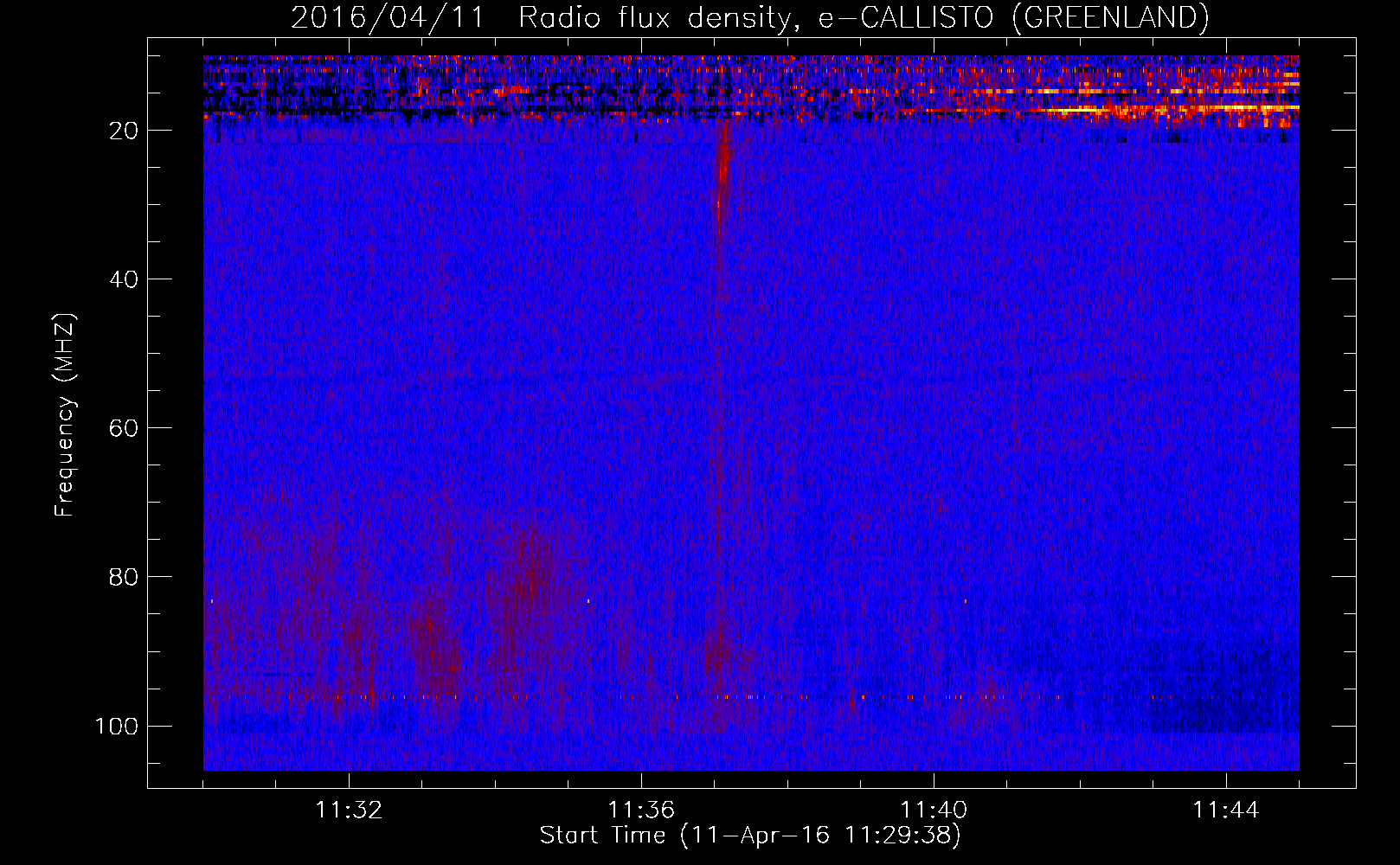
Task: Click the 'Start Time (11-Apr-16 11:29:38)' label
Action: coord(750,836)
